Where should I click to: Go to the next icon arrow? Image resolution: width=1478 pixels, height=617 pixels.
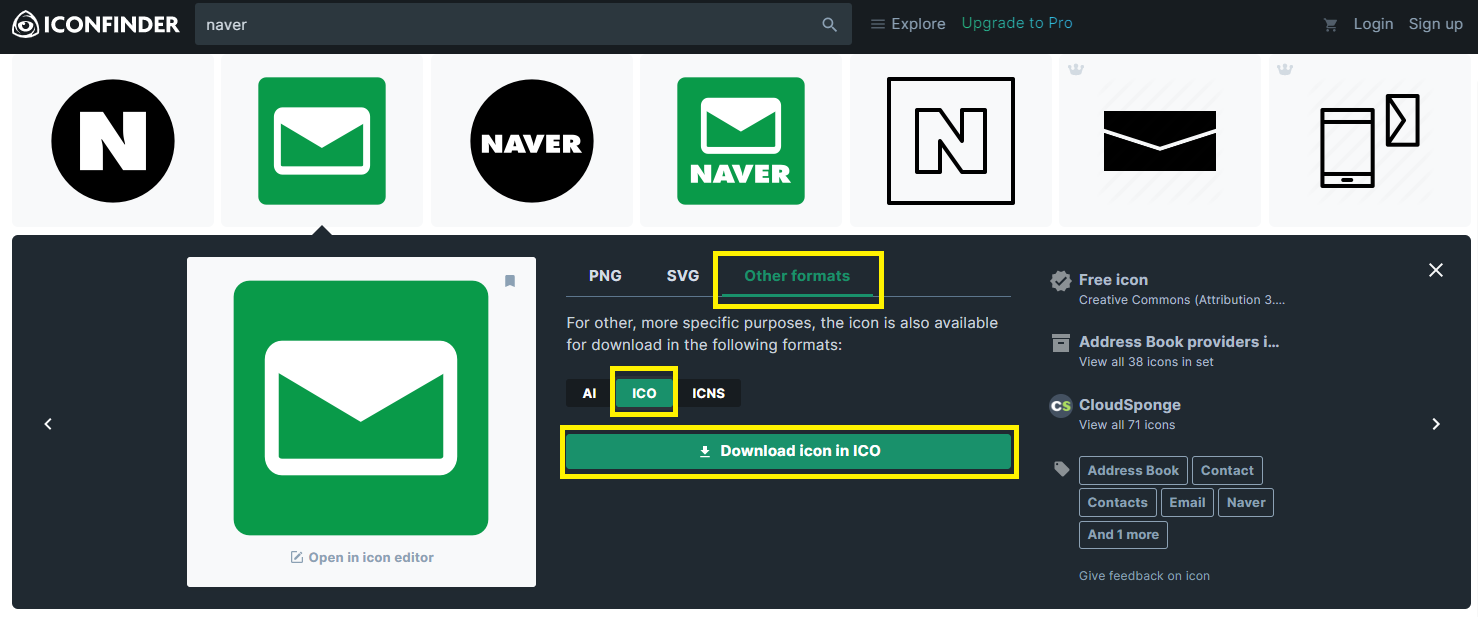click(x=1436, y=424)
